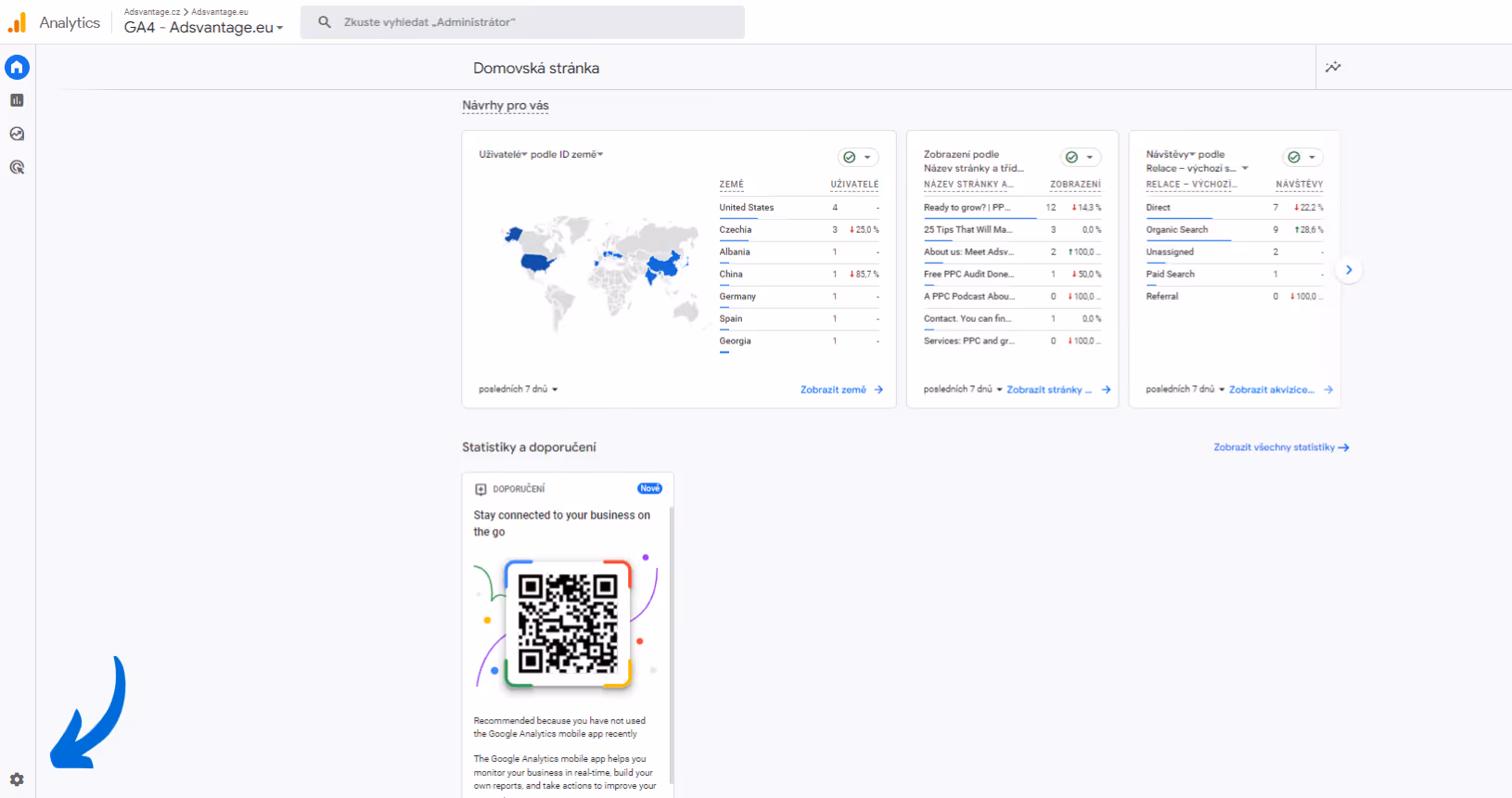Open the Admin gear icon

coord(17,779)
